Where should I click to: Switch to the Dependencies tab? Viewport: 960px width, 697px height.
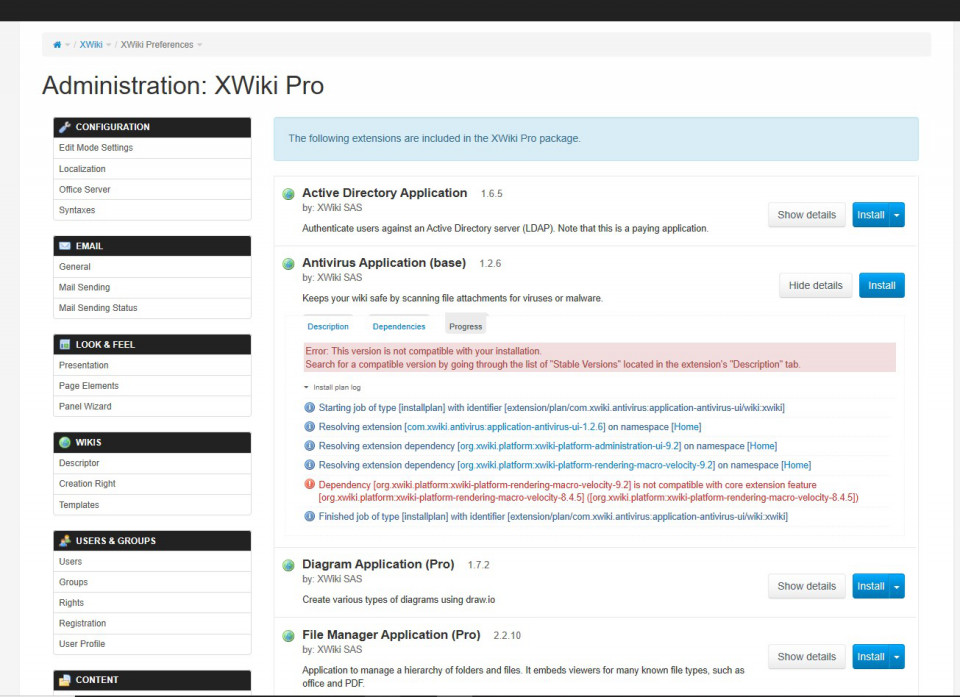coord(399,326)
